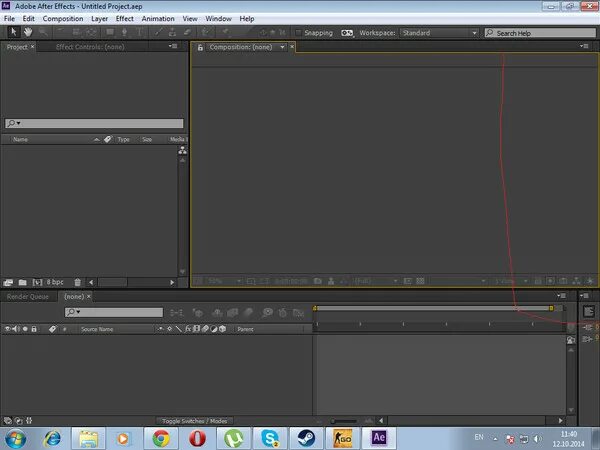This screenshot has height=450, width=600.
Task: Click the Search Help input field
Action: (x=540, y=33)
